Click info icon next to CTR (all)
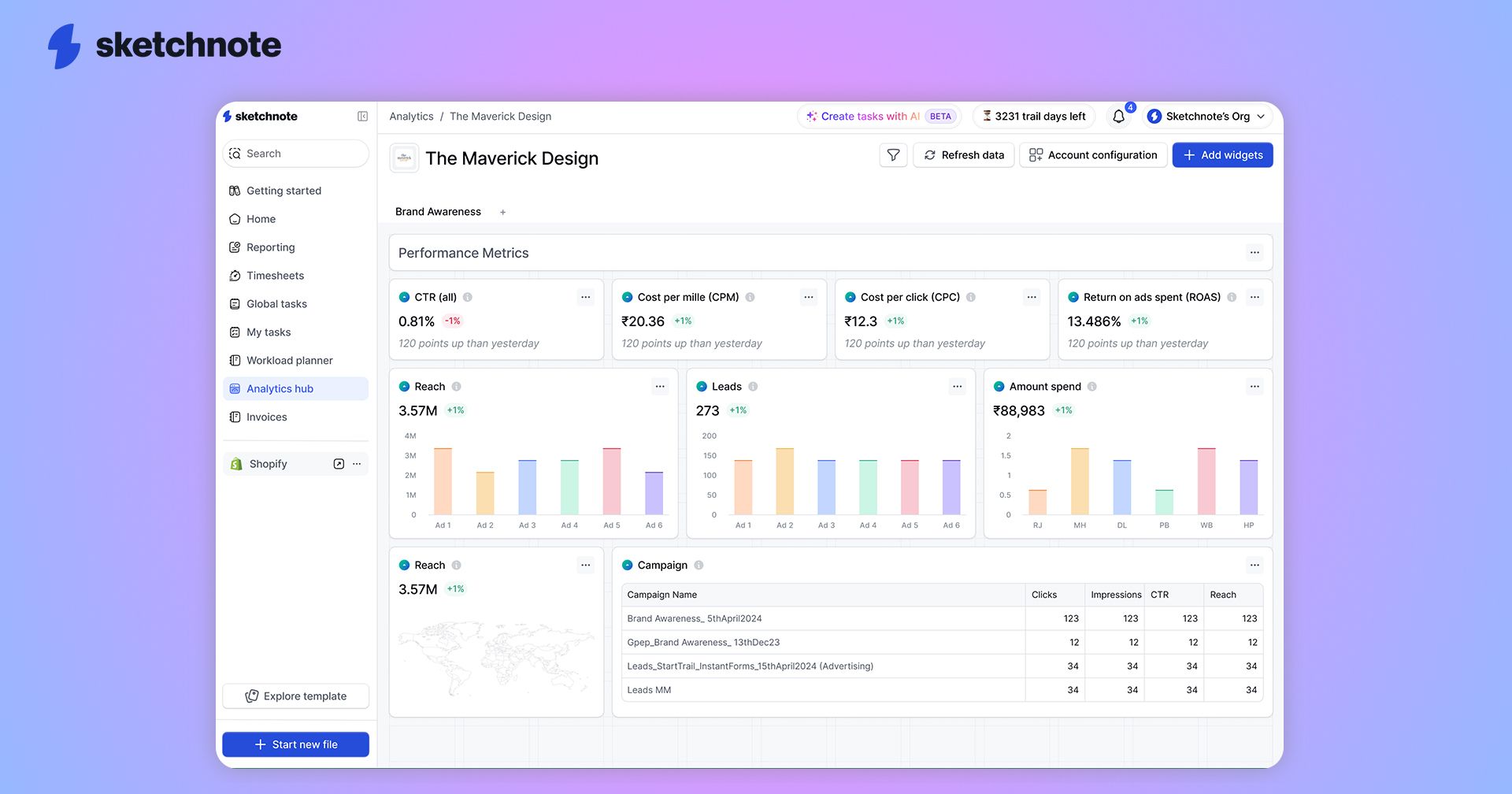Screen dimensions: 1512x794 click(x=468, y=297)
